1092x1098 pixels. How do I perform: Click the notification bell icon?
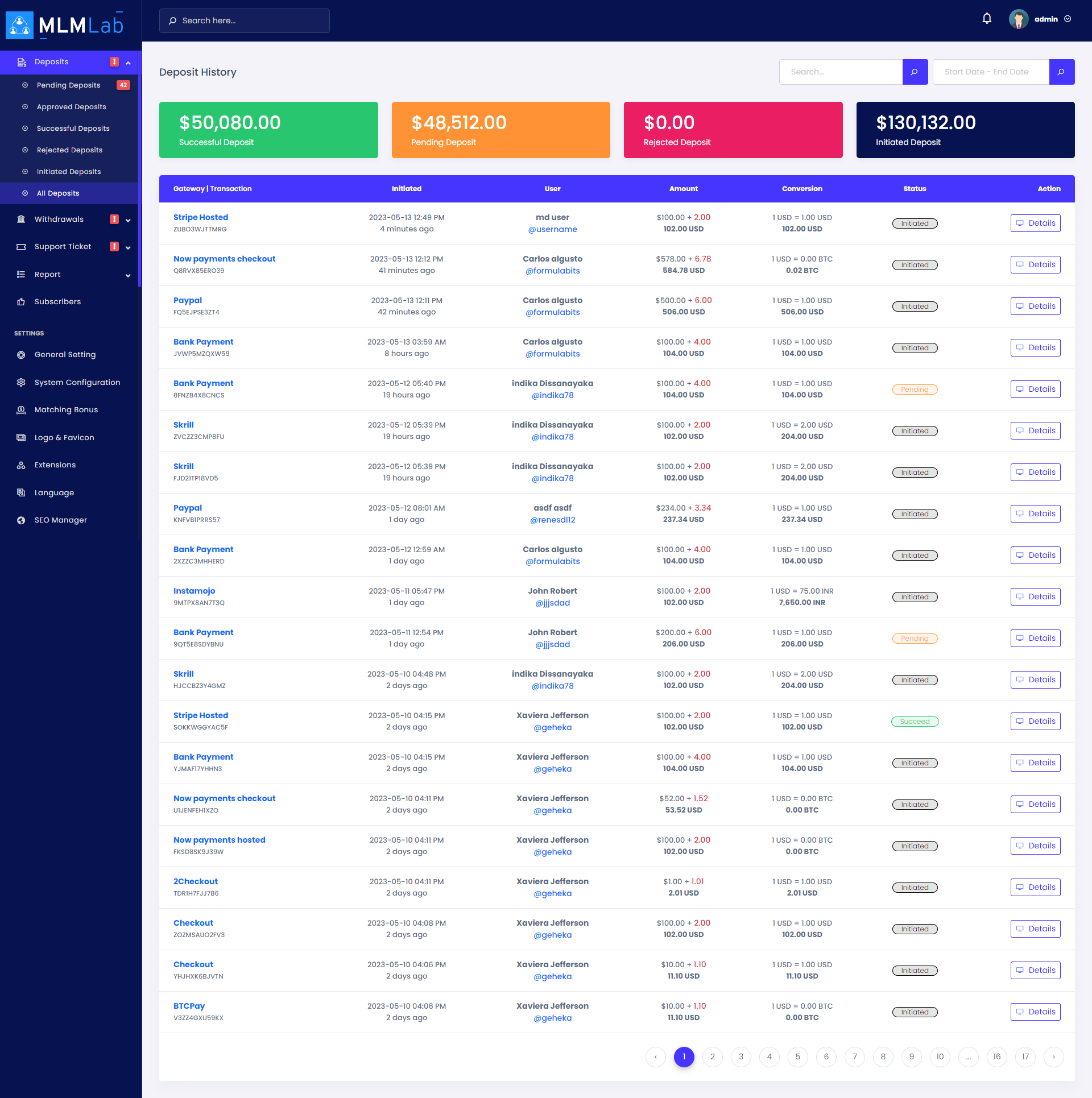987,19
